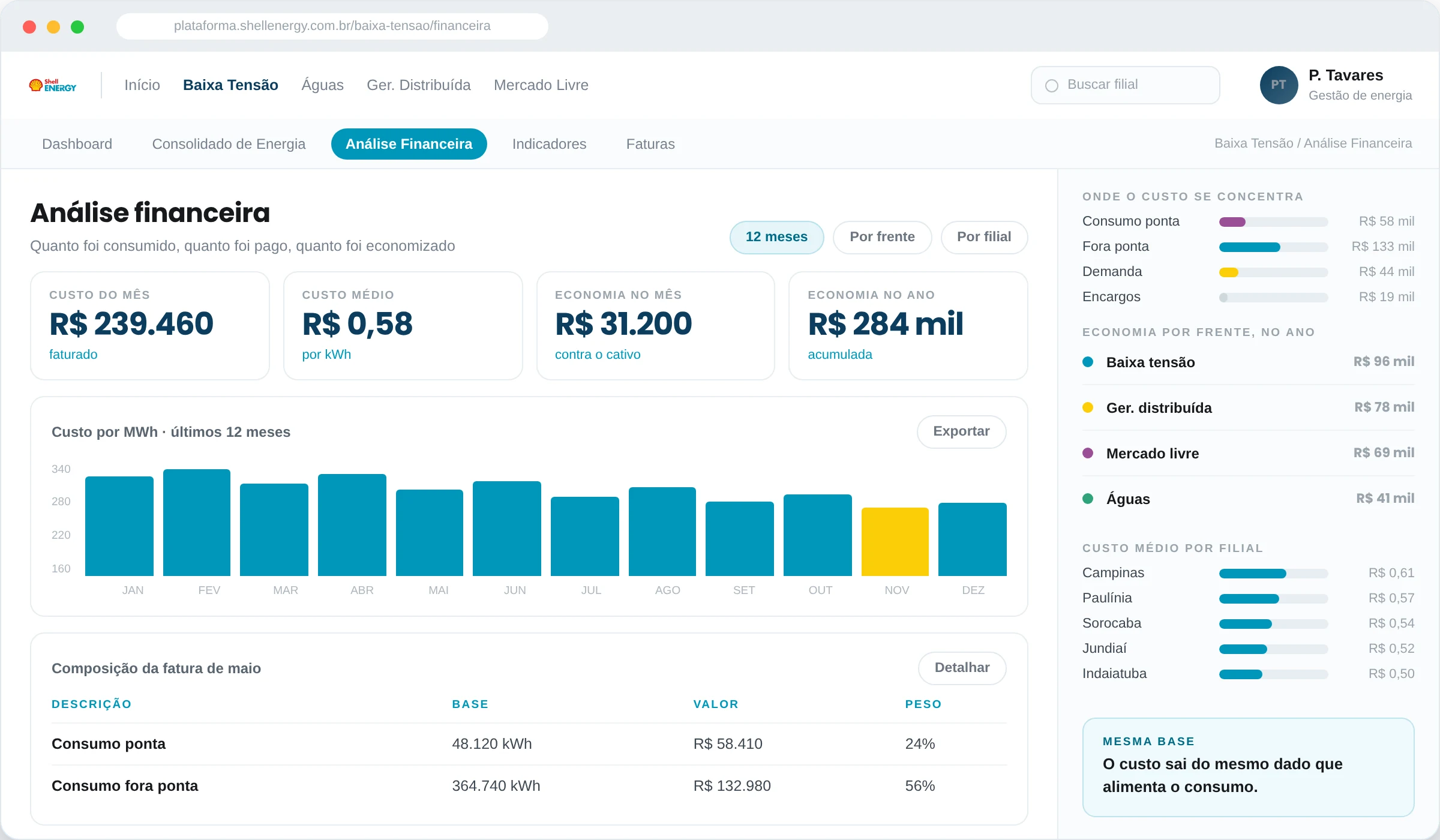Switch to the Faturas tab
This screenshot has height=840, width=1440.
pos(650,144)
